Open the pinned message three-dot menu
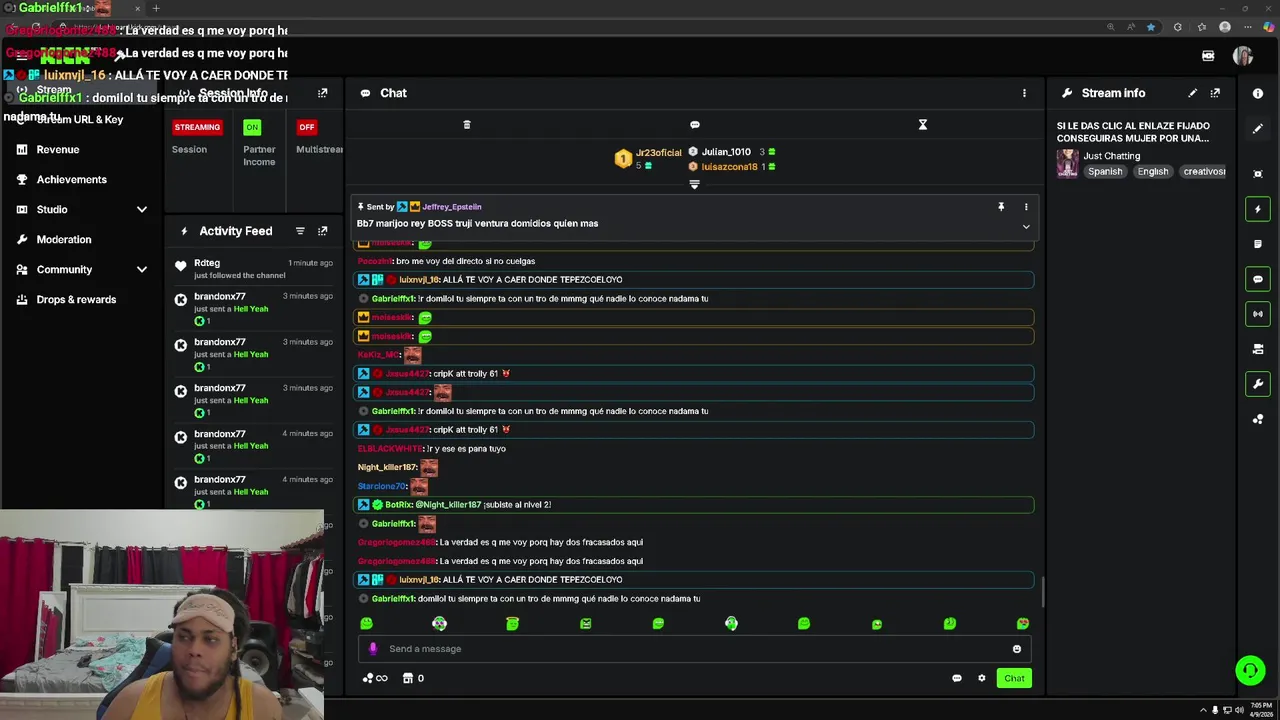 [1026, 207]
